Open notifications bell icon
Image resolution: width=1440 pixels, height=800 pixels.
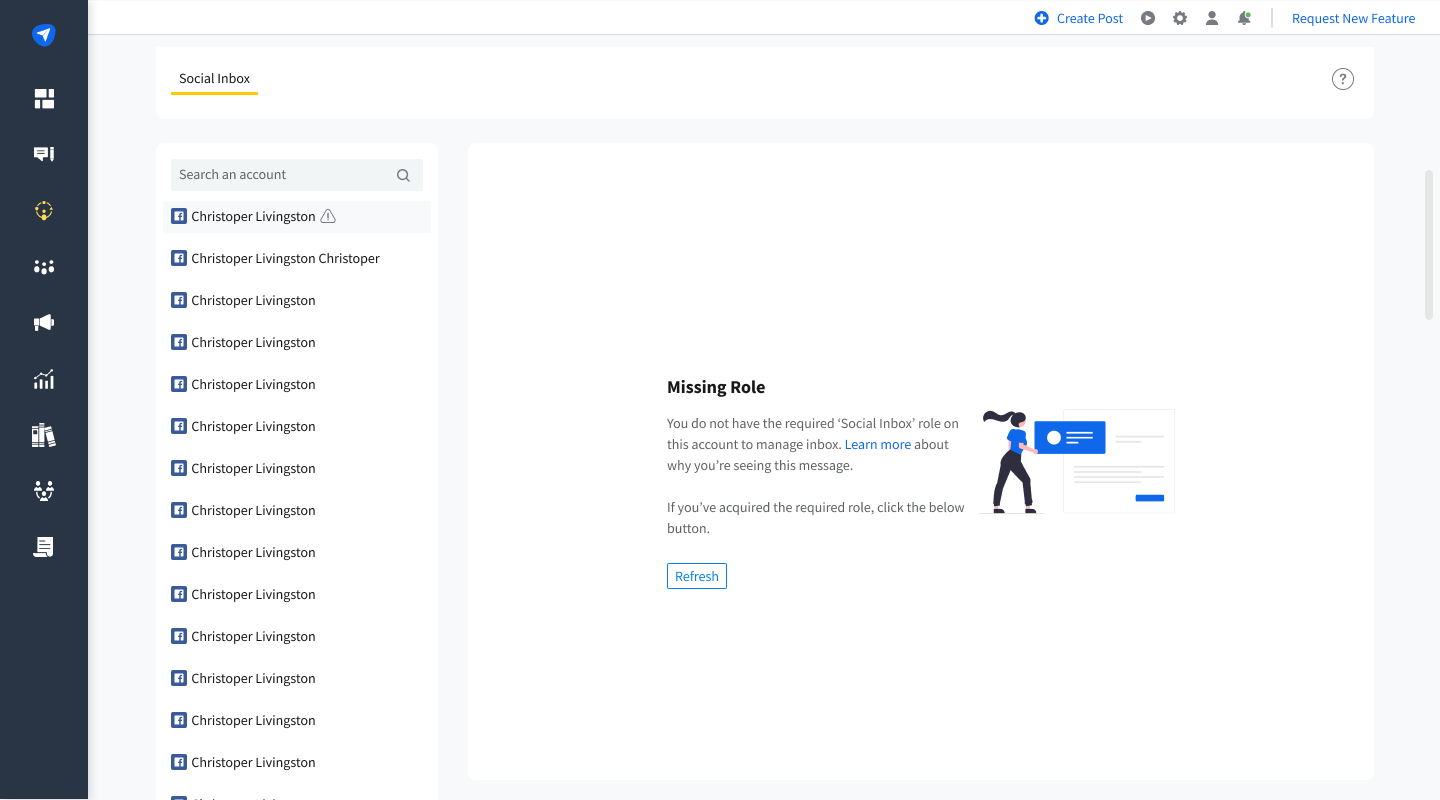(1244, 18)
